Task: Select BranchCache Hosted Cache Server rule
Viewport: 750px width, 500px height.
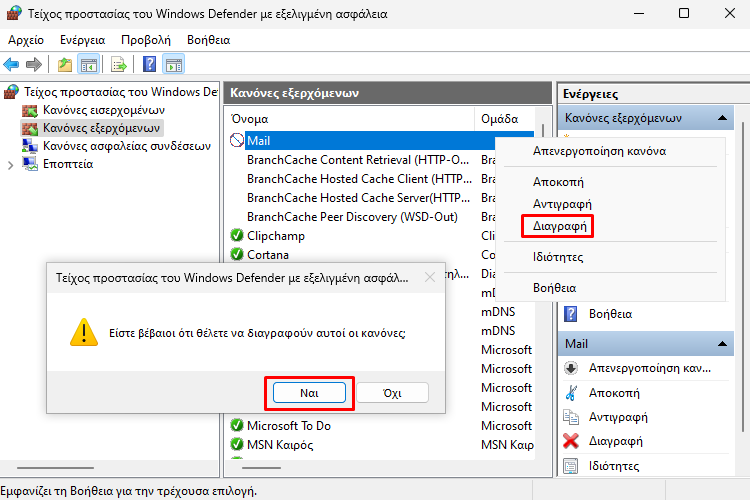Action: [x=358, y=198]
